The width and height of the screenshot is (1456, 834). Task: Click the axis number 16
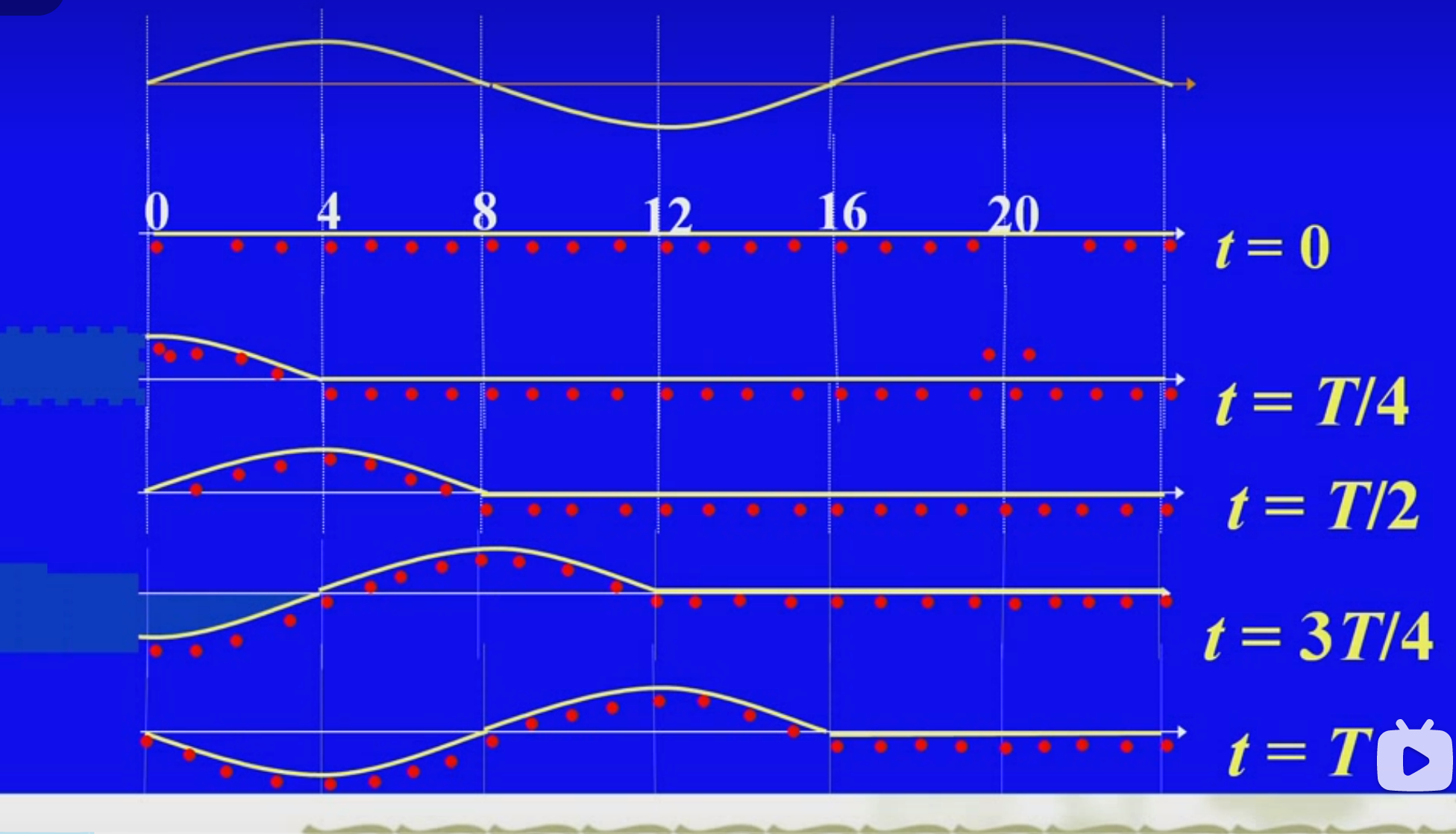(x=842, y=212)
